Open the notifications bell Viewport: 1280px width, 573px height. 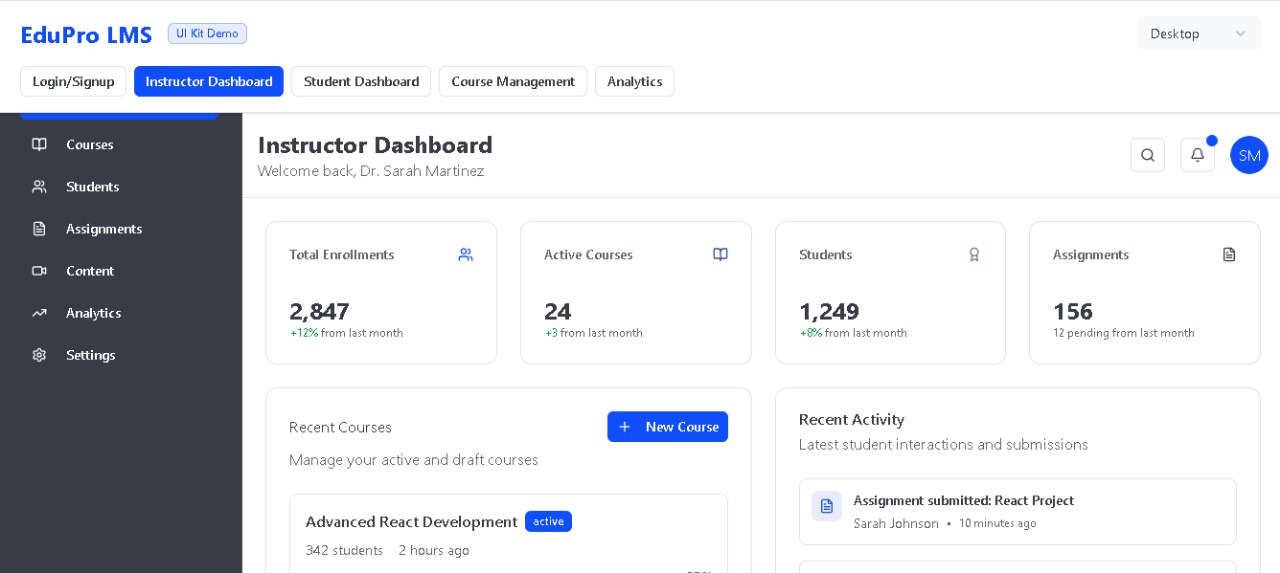point(1197,155)
